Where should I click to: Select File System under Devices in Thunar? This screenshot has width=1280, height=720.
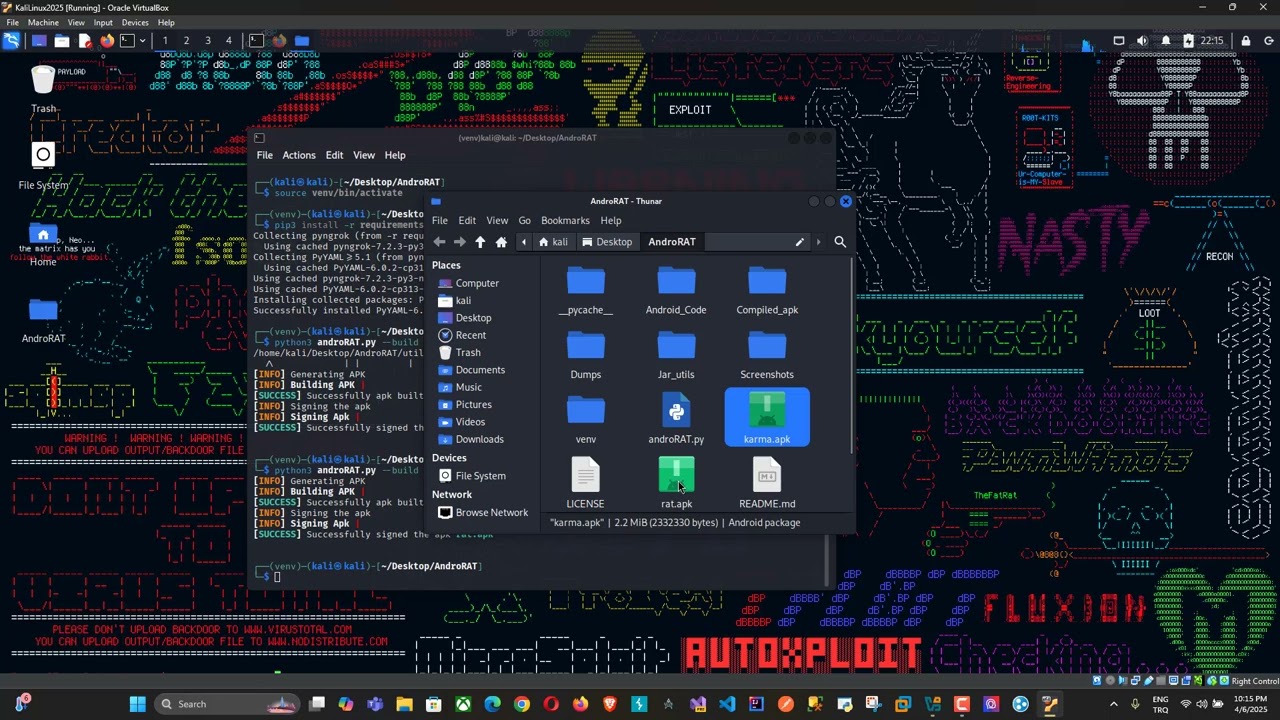pos(480,476)
